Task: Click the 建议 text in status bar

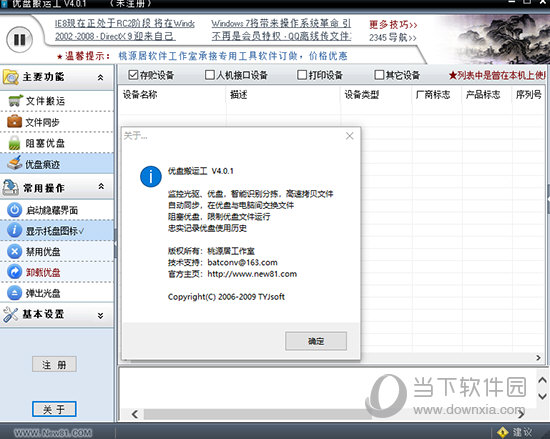Action: coord(523,432)
